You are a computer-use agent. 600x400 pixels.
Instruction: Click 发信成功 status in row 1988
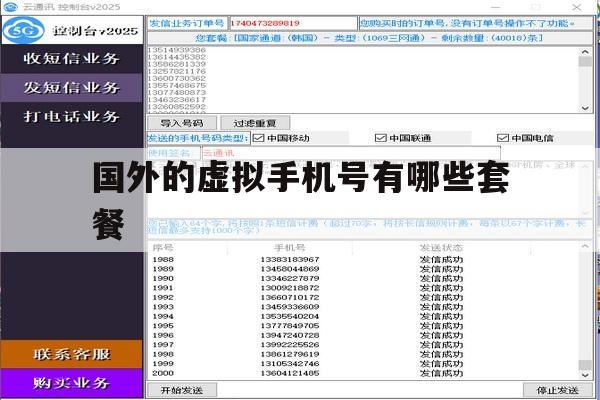coord(441,260)
